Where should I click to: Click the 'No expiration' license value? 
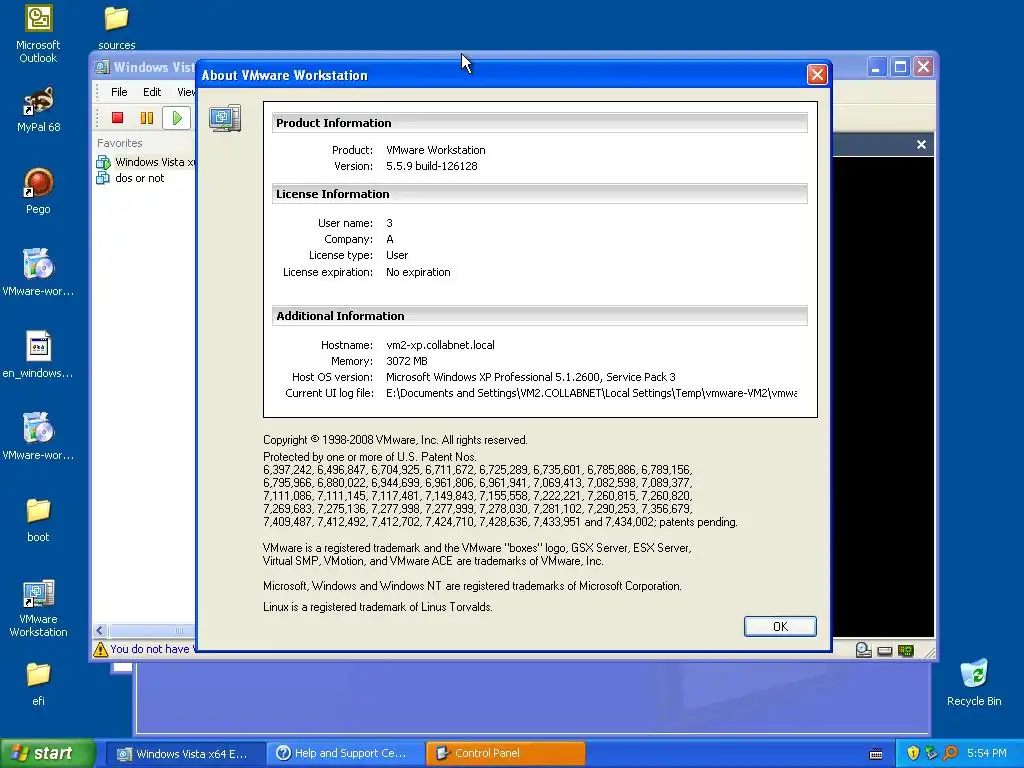[x=418, y=272]
